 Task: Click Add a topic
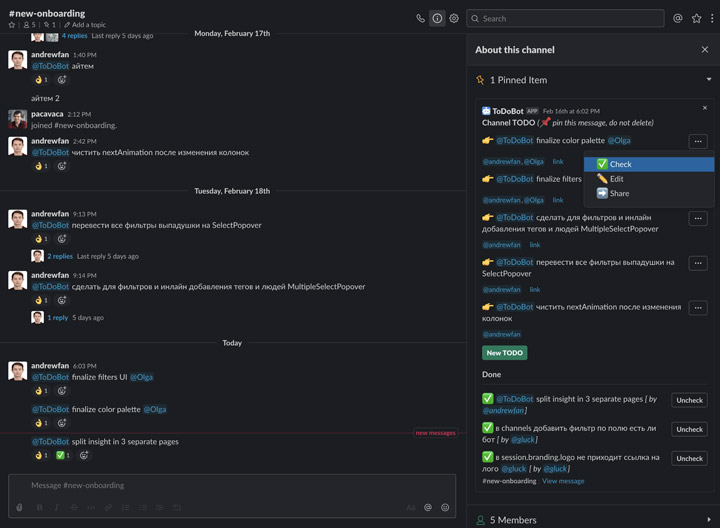pos(85,25)
